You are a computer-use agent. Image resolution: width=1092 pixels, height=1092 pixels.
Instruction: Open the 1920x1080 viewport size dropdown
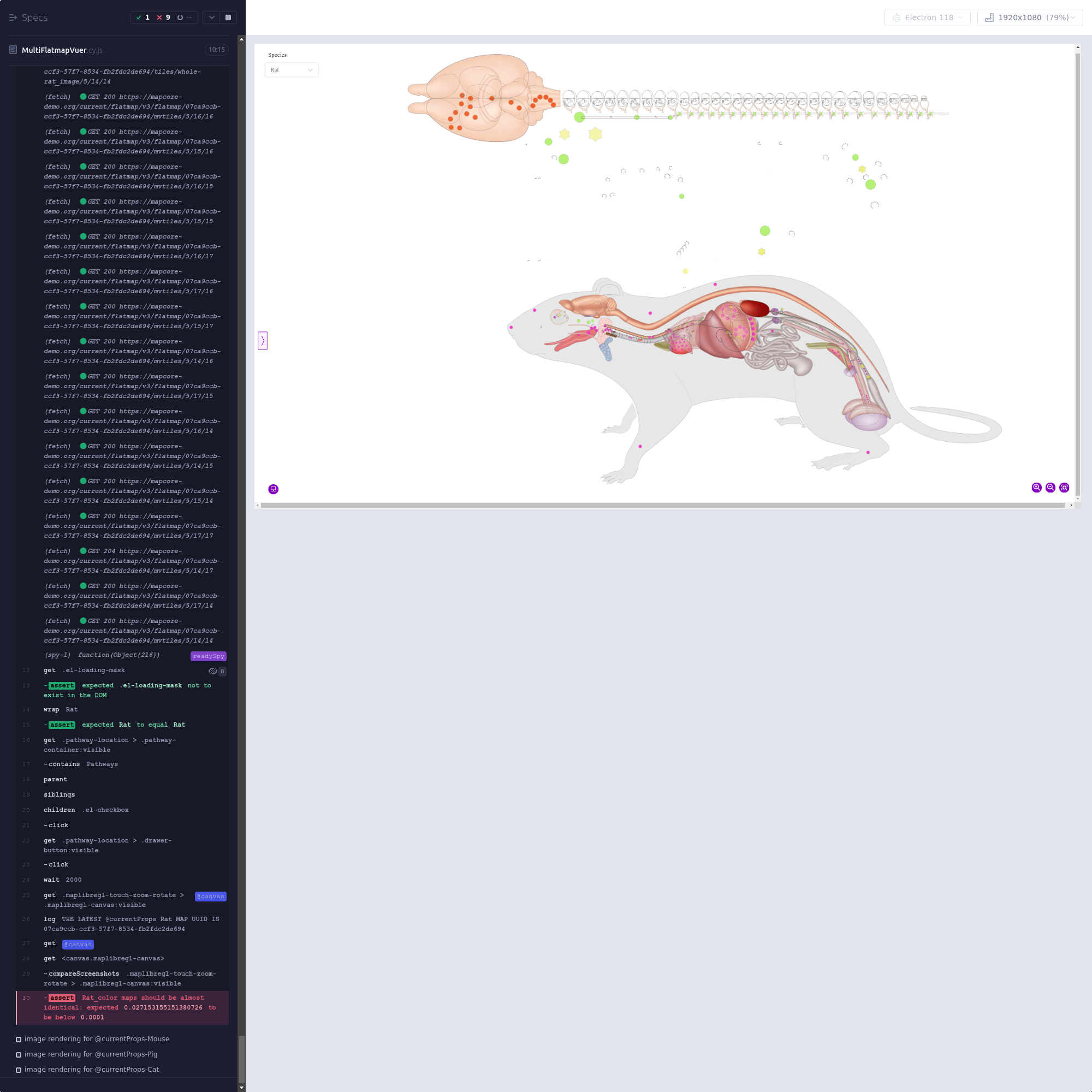(1029, 17)
